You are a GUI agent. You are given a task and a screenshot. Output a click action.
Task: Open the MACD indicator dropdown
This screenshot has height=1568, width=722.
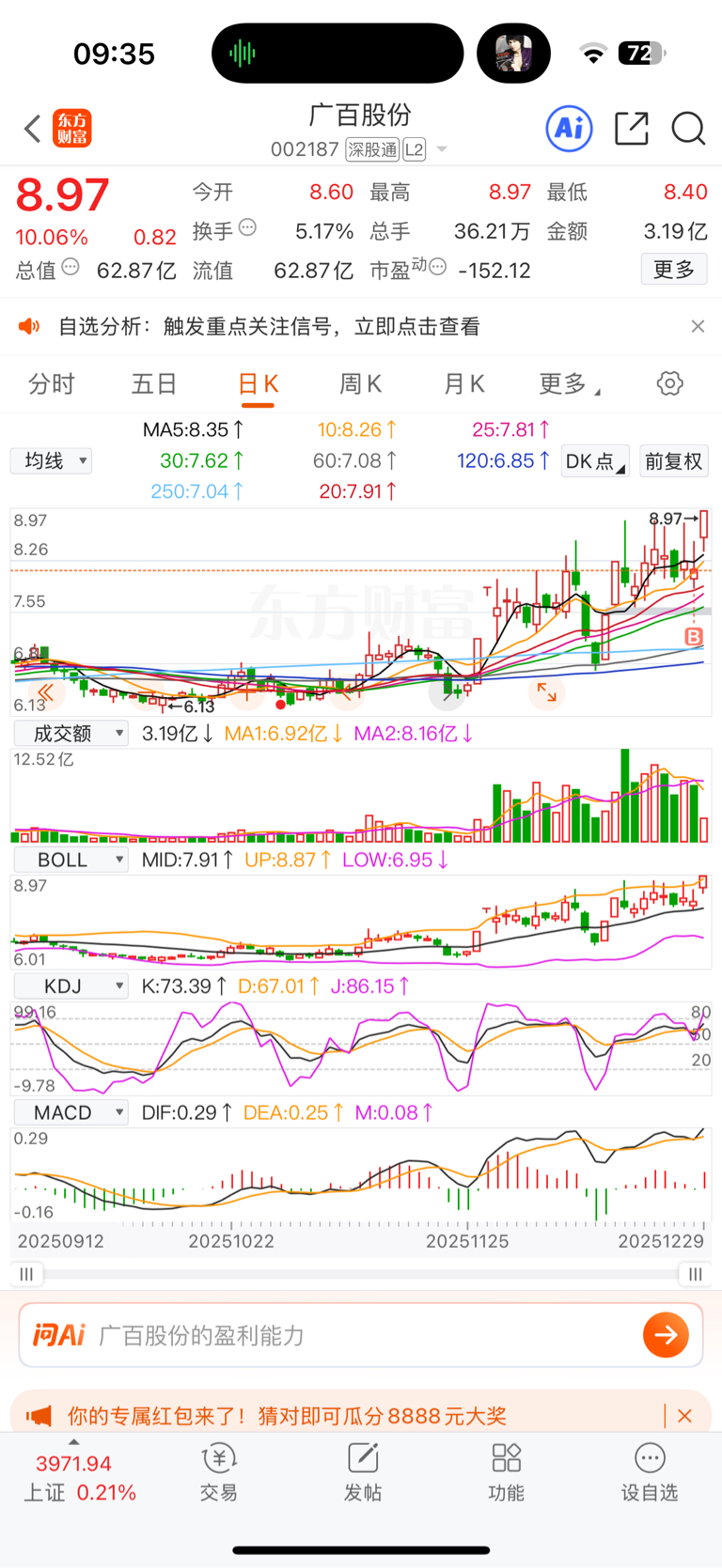pyautogui.click(x=71, y=1112)
